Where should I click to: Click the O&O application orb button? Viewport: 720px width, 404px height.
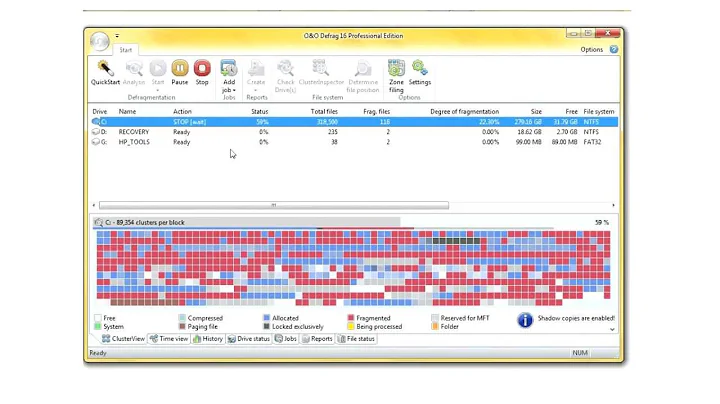point(100,41)
